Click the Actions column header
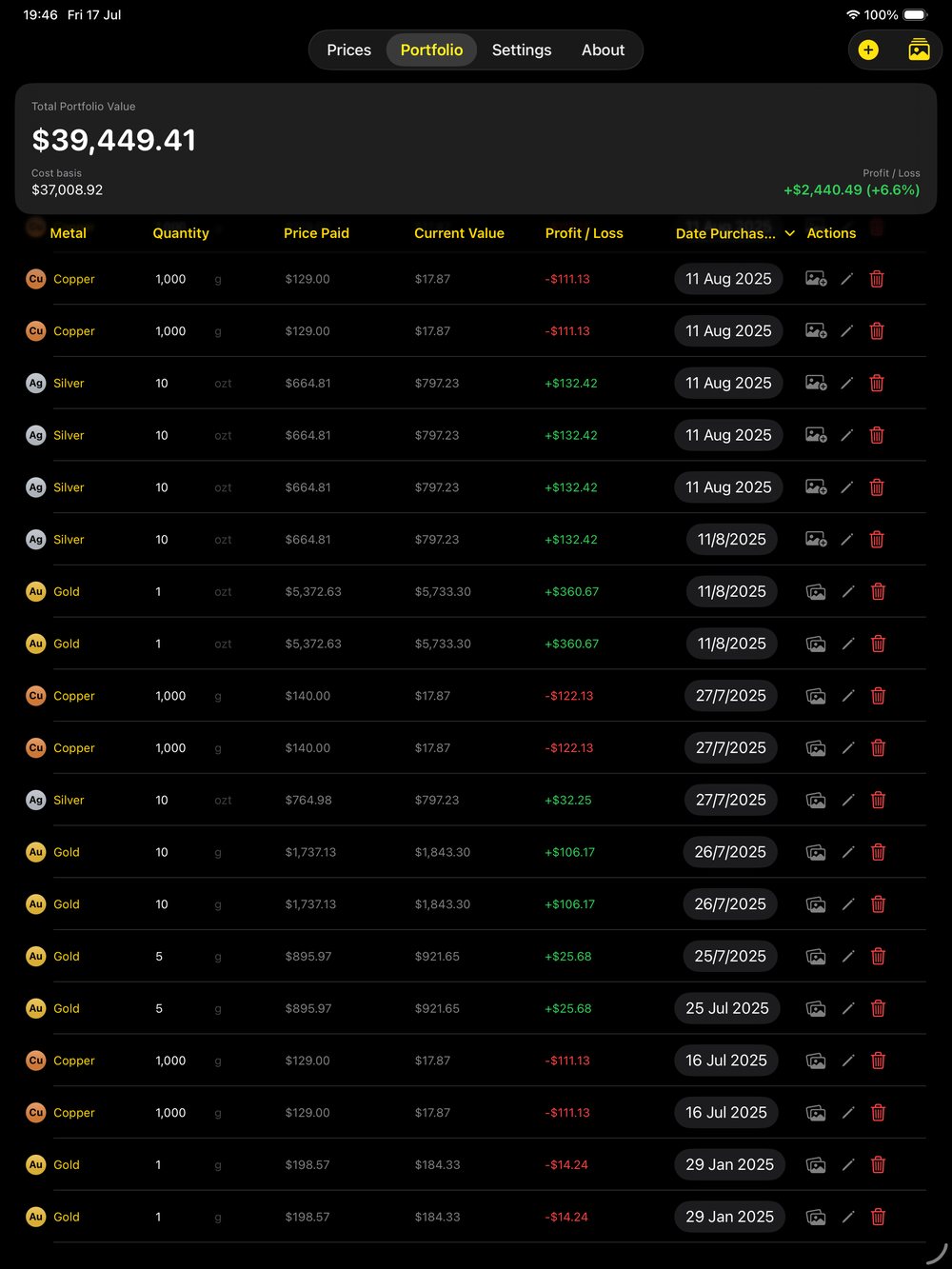The image size is (952, 1269). 831,233
